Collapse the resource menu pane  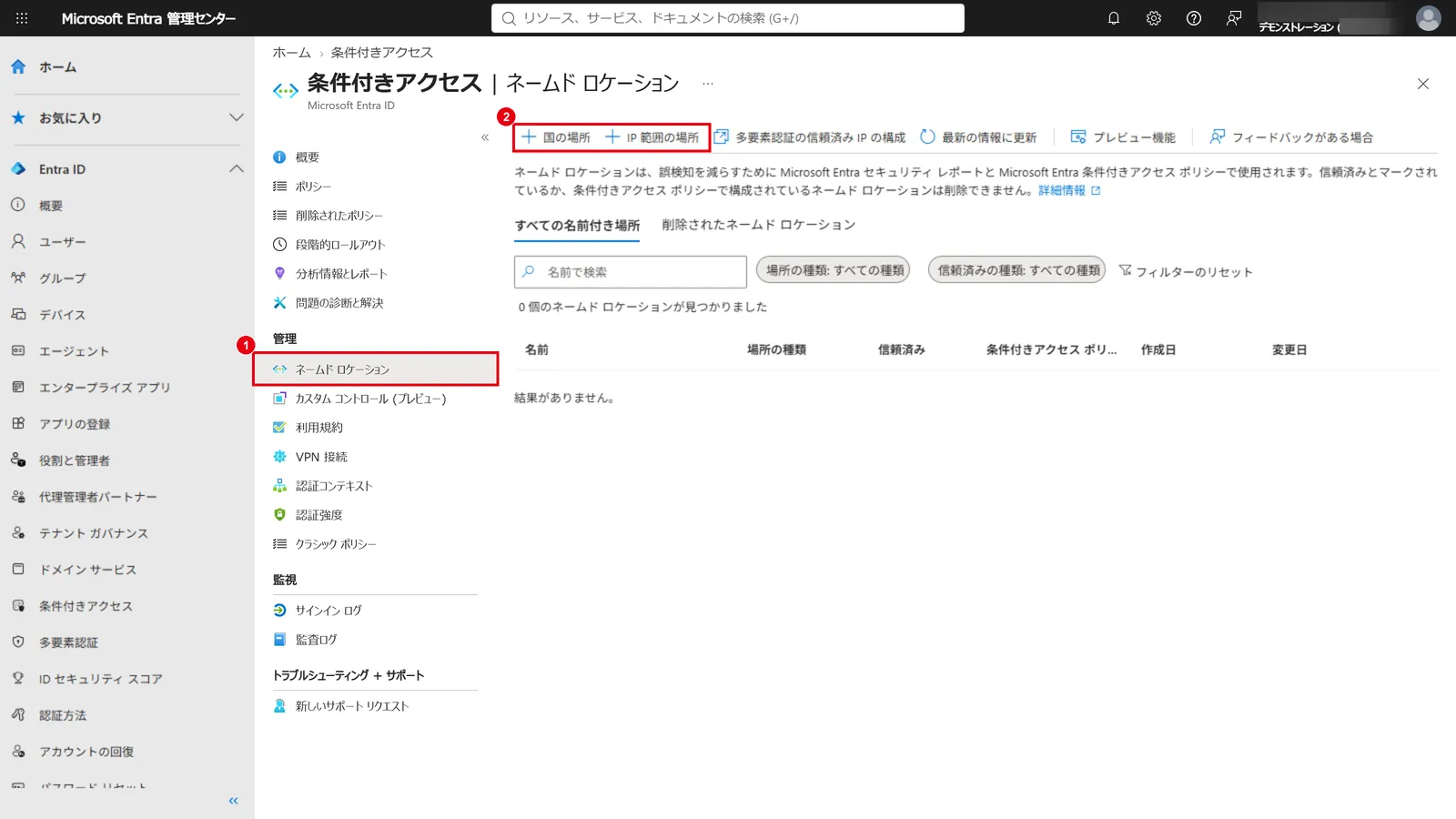(x=485, y=137)
